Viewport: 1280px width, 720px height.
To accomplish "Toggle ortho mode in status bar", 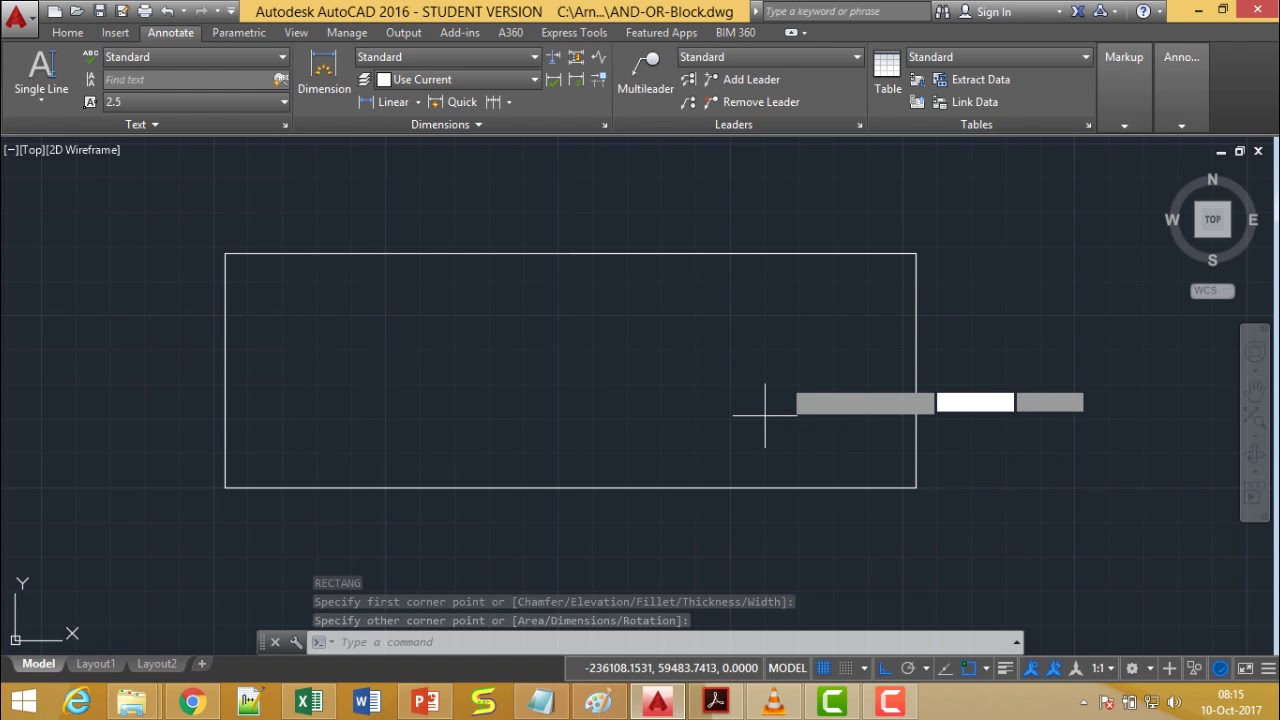I will pyautogui.click(x=886, y=668).
